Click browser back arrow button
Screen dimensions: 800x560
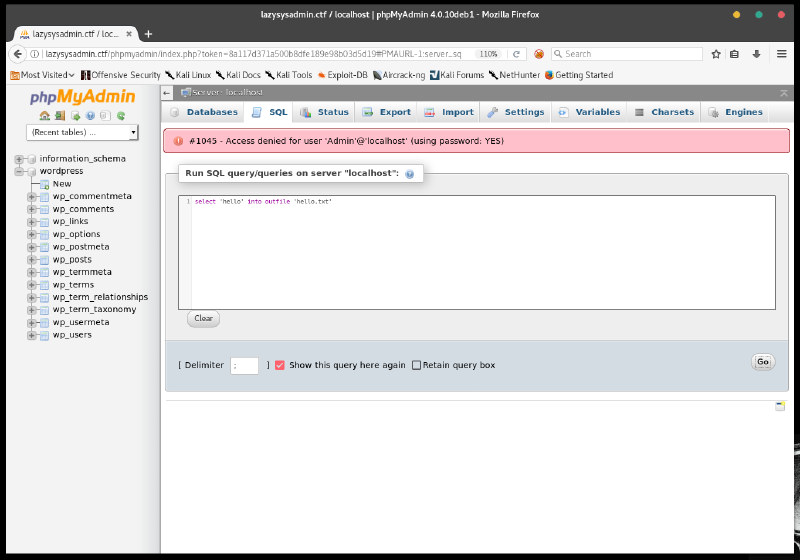(x=18, y=54)
